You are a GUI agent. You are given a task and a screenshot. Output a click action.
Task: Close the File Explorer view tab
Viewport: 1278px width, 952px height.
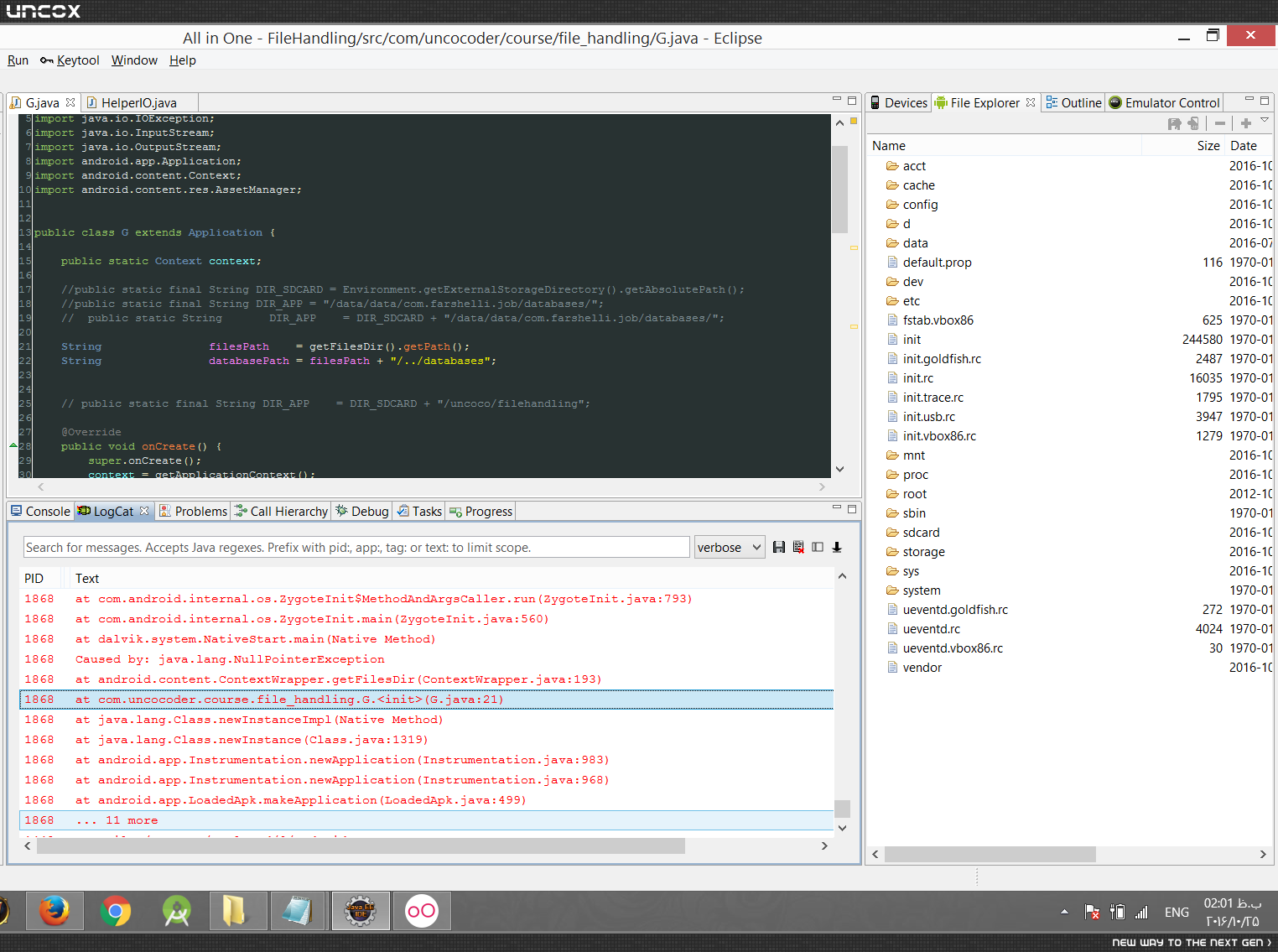[x=1031, y=102]
